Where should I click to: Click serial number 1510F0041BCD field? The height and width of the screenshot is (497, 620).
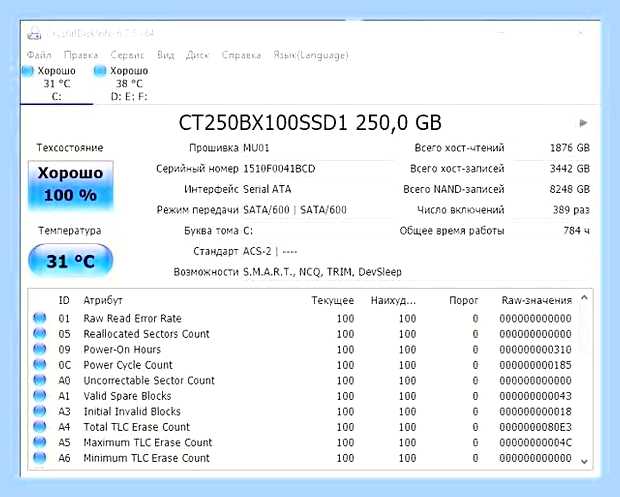(x=279, y=169)
